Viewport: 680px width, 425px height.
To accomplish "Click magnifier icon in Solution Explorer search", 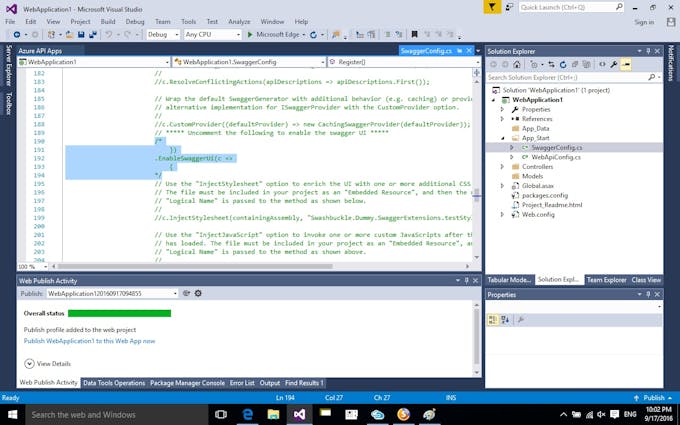I will click(651, 77).
